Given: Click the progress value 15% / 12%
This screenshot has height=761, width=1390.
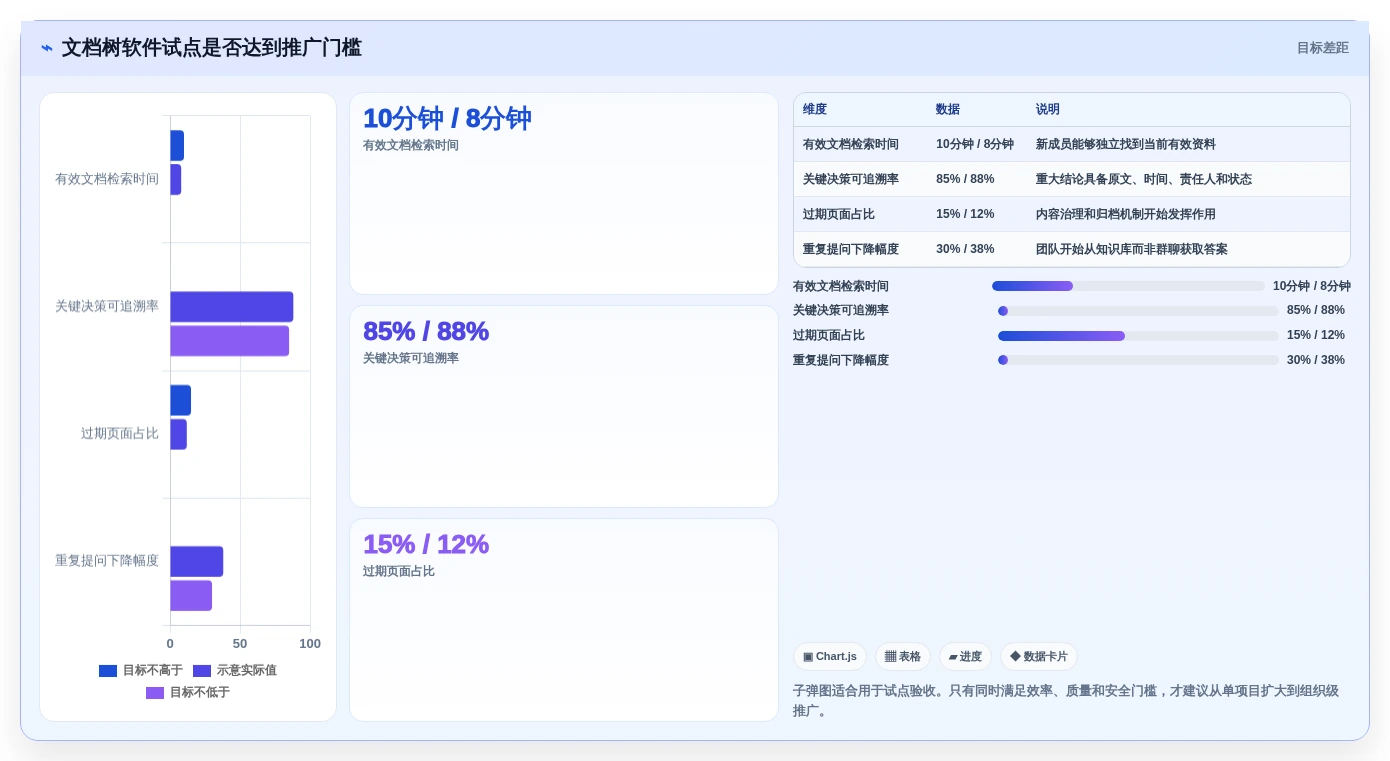Looking at the screenshot, I should (1316, 336).
